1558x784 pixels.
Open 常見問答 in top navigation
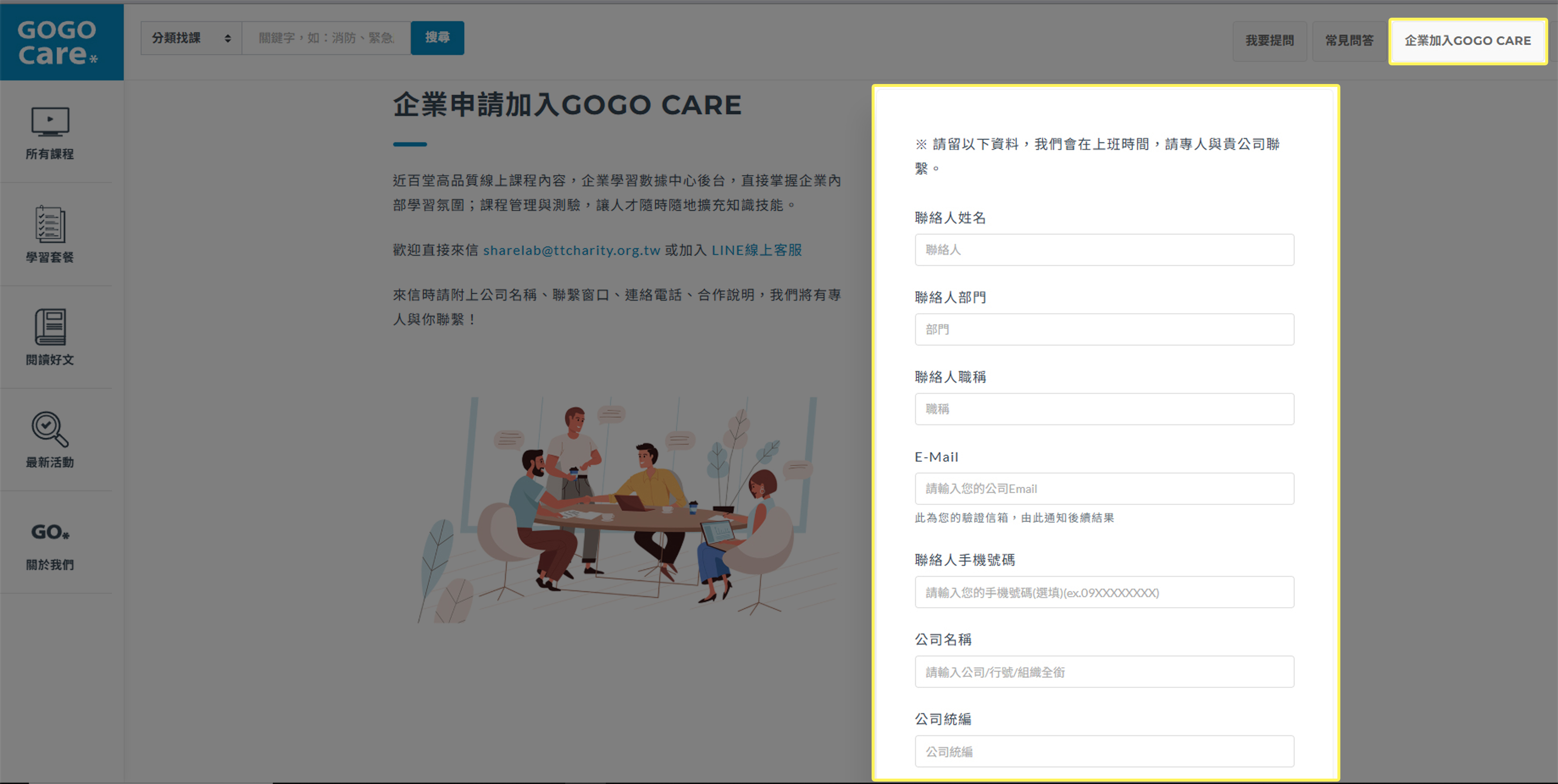(1349, 40)
